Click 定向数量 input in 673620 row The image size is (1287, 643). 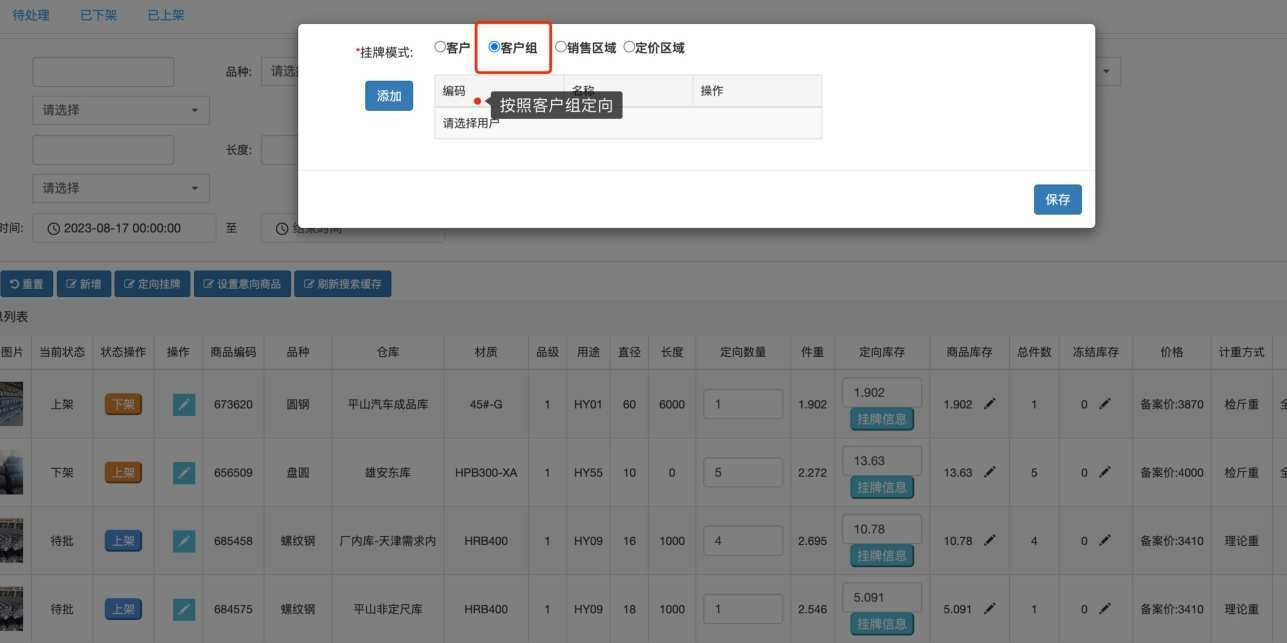click(x=743, y=405)
